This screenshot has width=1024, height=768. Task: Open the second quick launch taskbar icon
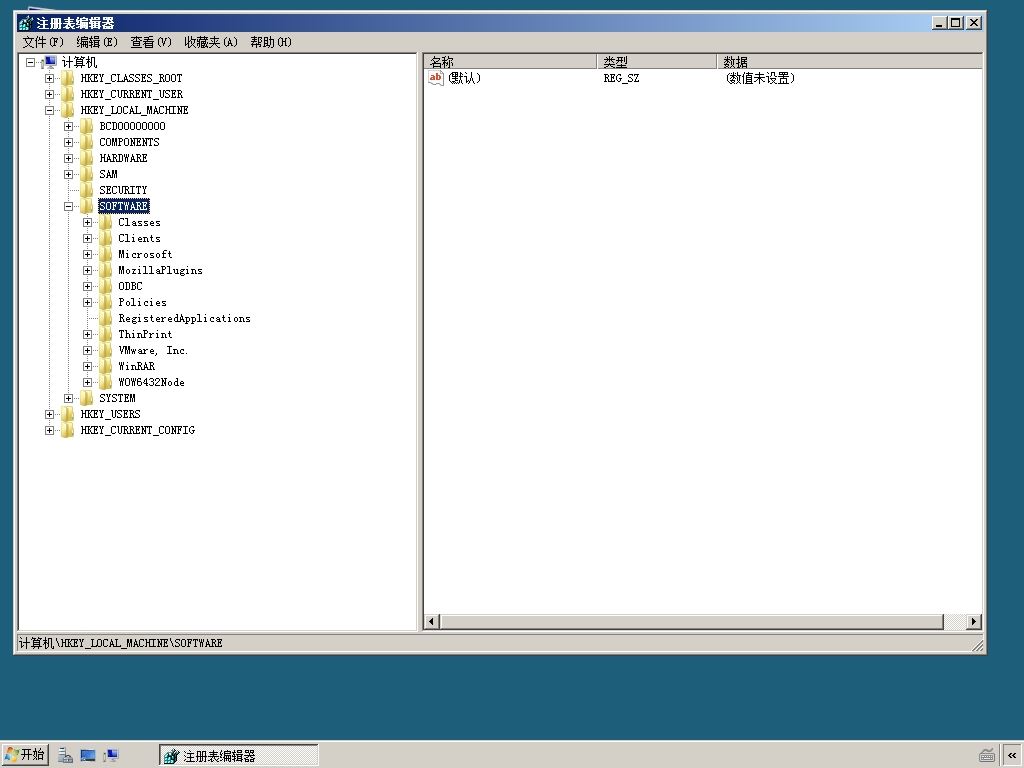pos(88,756)
